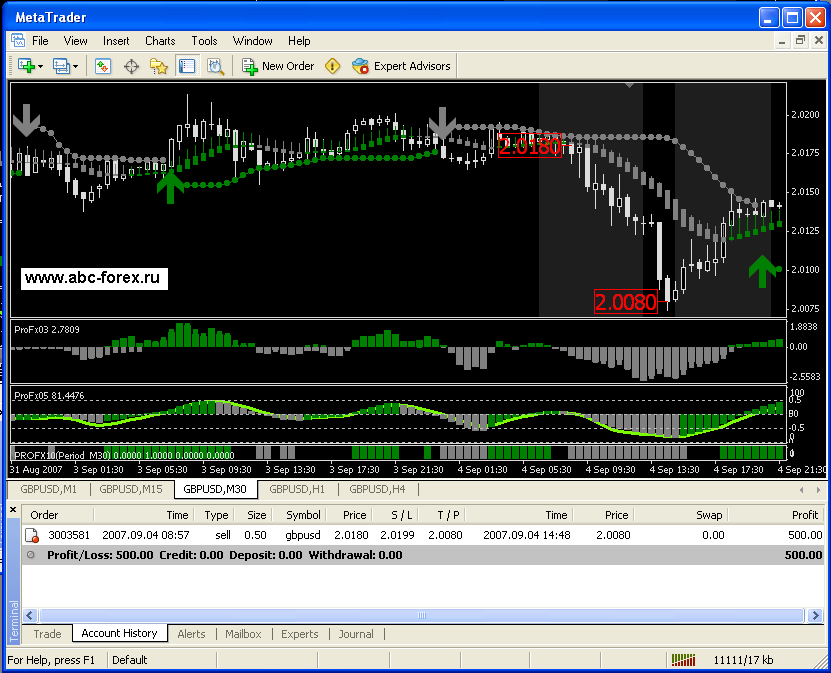Open the Help menu
This screenshot has width=831, height=673.
[x=299, y=41]
